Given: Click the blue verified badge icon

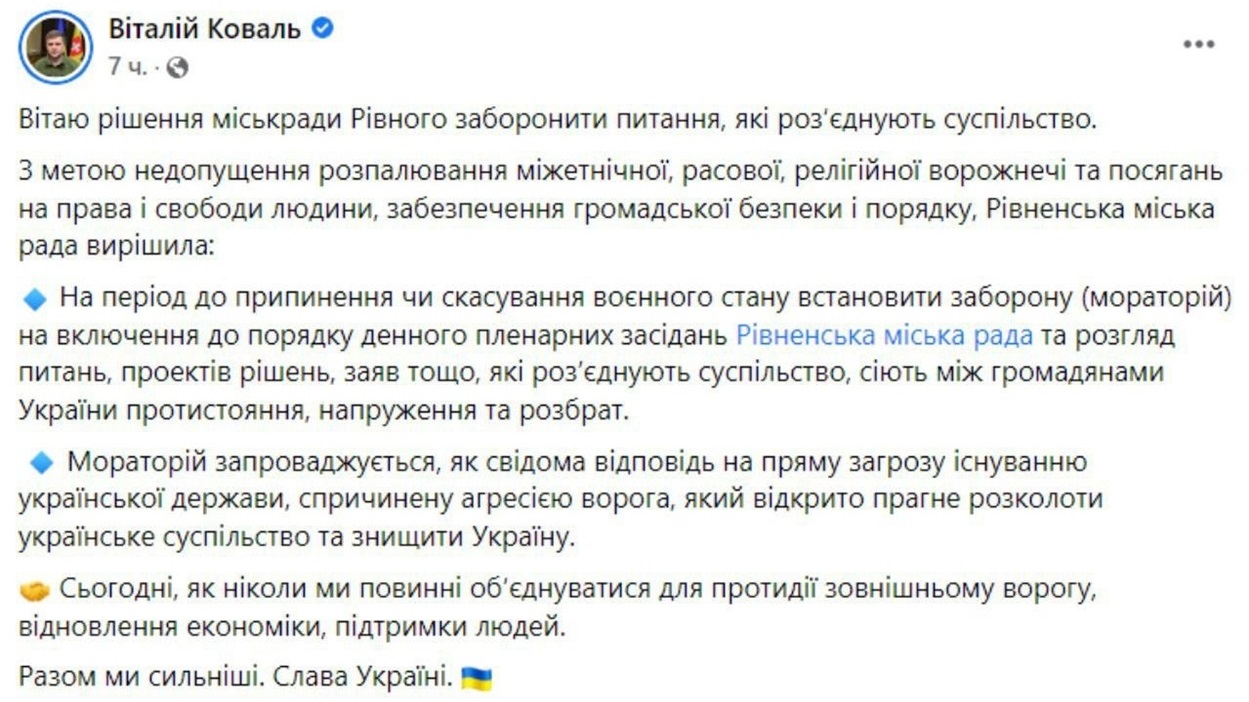Looking at the screenshot, I should (x=322, y=29).
